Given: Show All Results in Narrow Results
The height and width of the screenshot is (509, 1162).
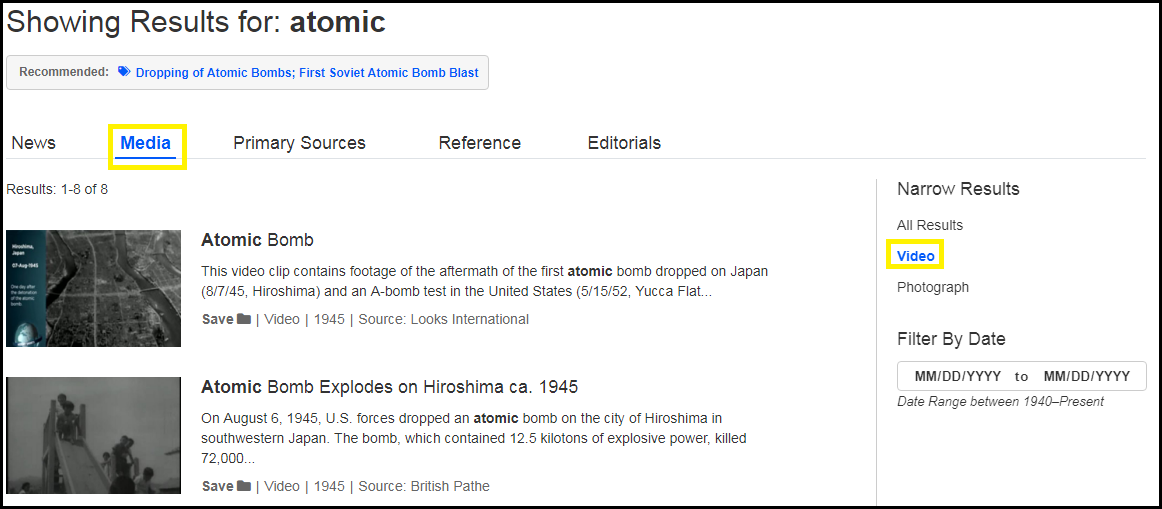Looking at the screenshot, I should click(x=930, y=225).
